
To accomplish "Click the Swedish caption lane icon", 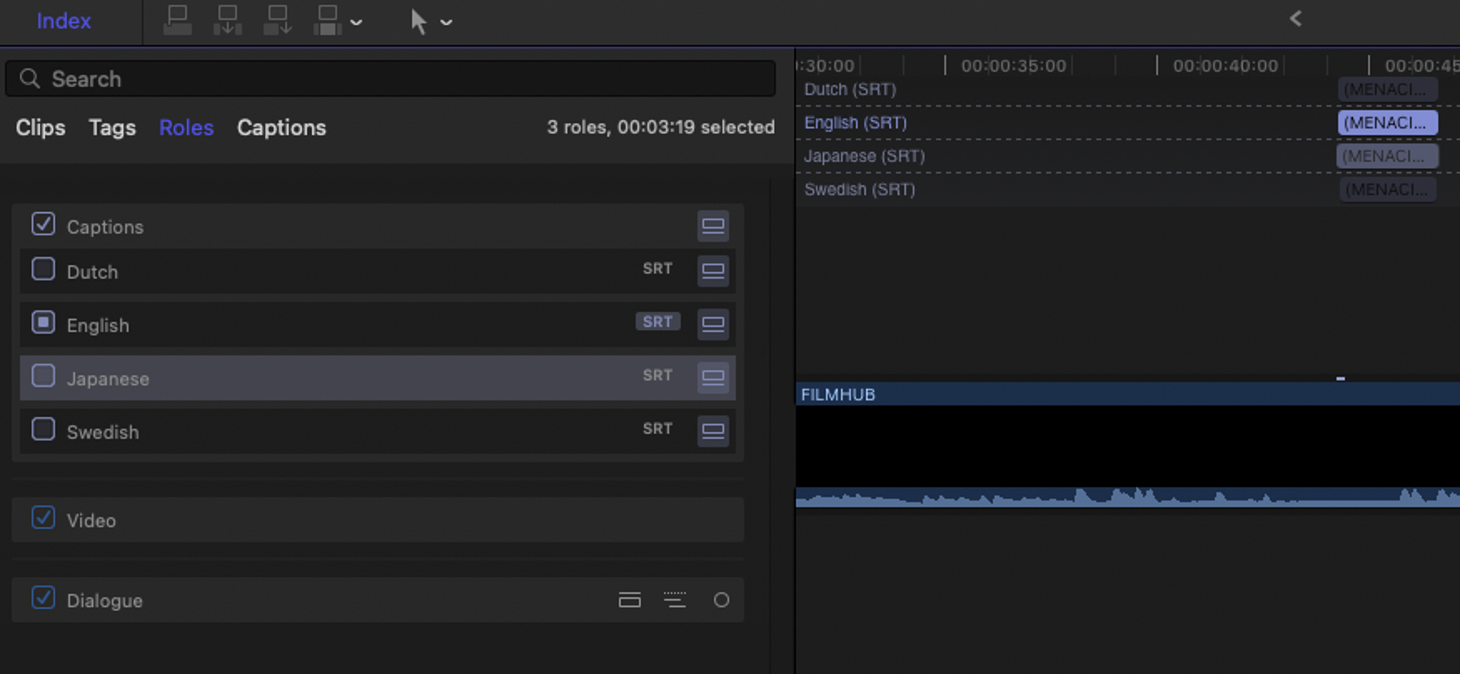I will tap(713, 431).
